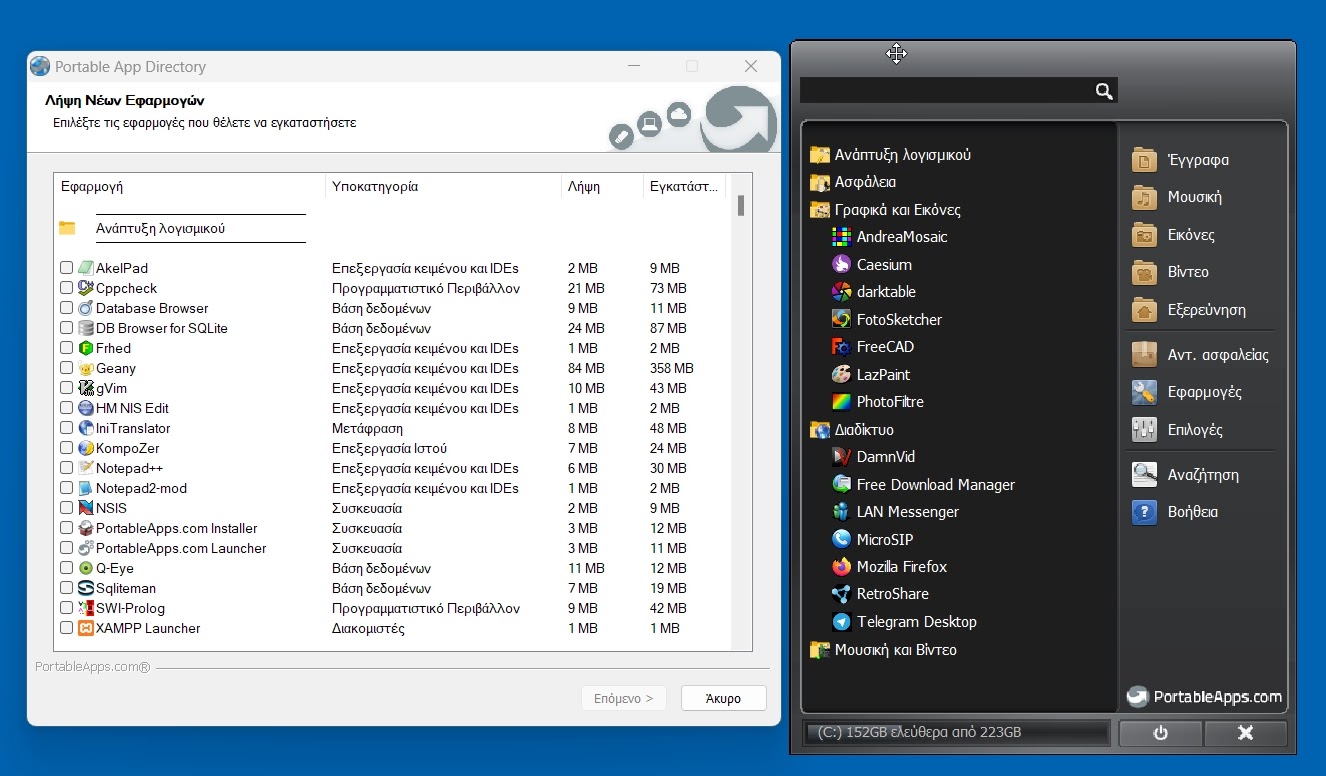Start darktable from the menu
The width and height of the screenshot is (1326, 776).
click(873, 292)
